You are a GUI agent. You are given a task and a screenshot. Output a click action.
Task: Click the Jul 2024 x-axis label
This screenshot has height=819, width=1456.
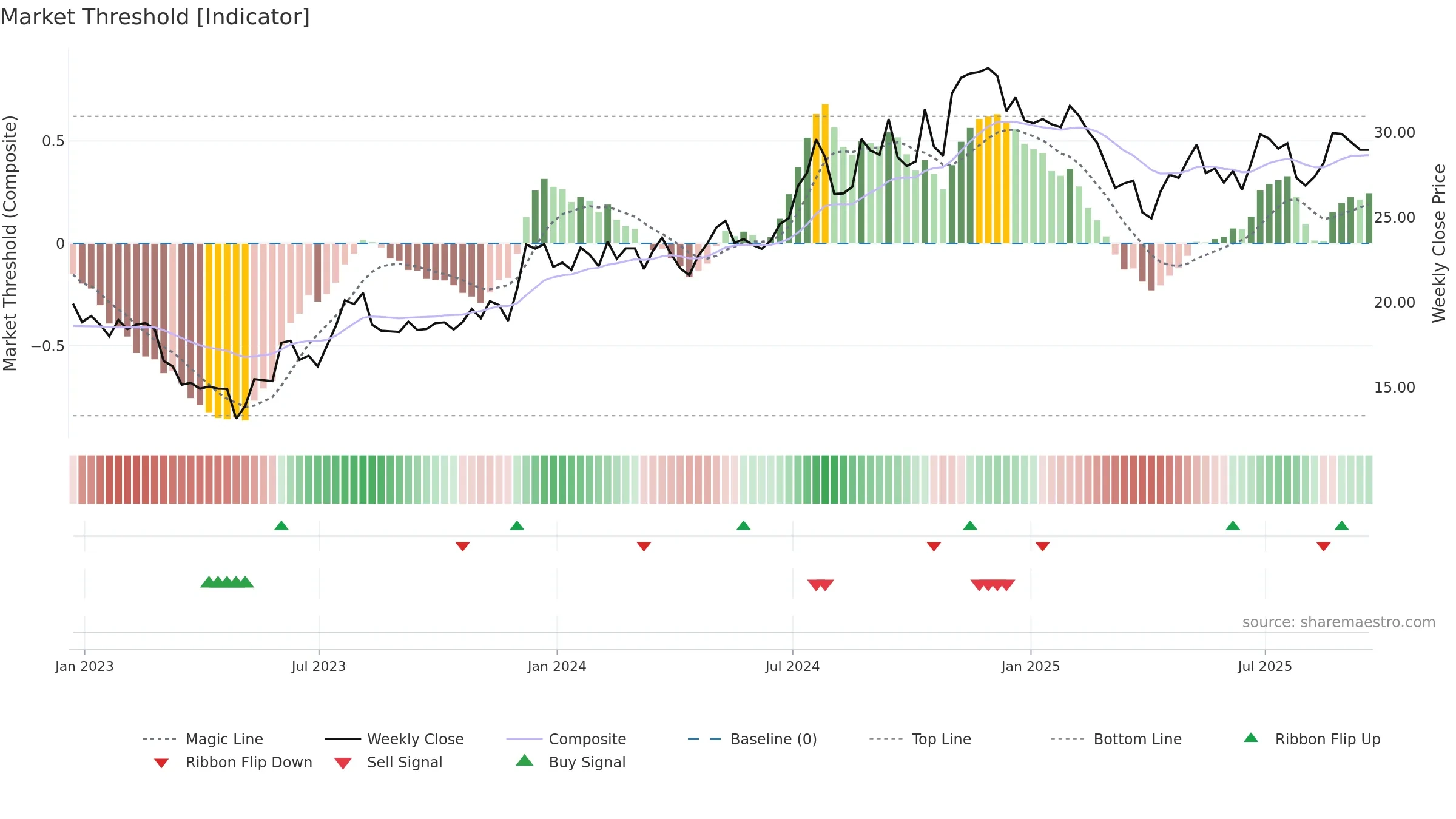pyautogui.click(x=792, y=667)
